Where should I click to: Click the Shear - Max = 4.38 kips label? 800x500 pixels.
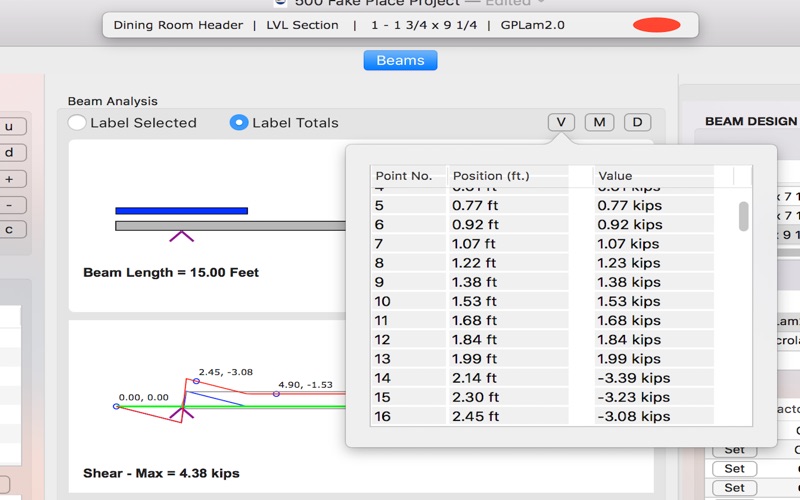[x=161, y=473]
